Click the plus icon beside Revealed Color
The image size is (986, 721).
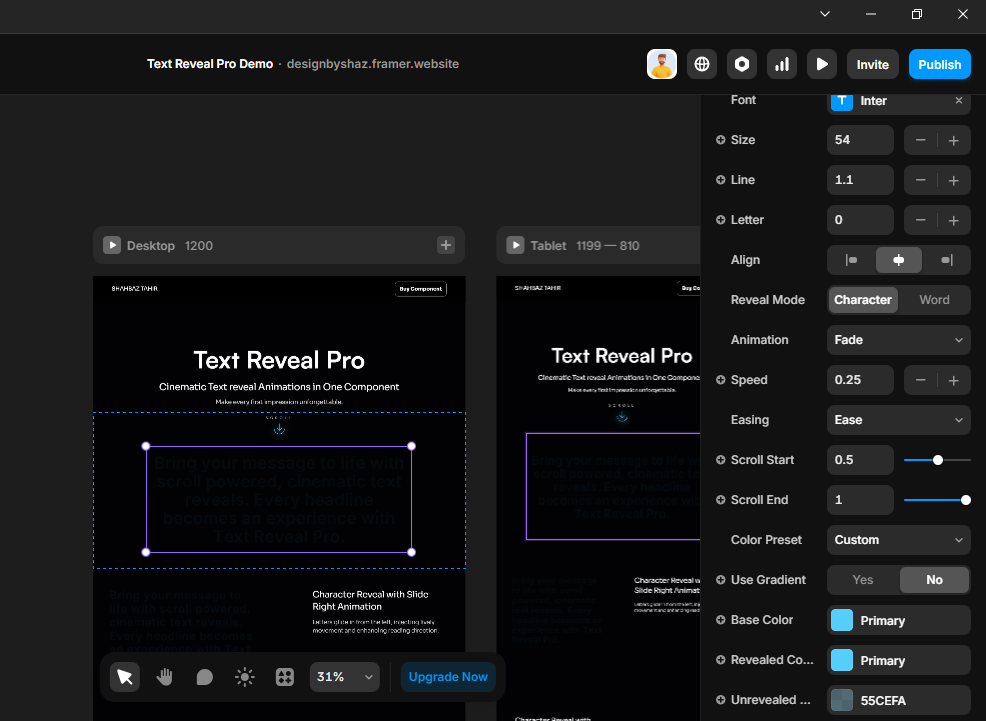click(721, 659)
